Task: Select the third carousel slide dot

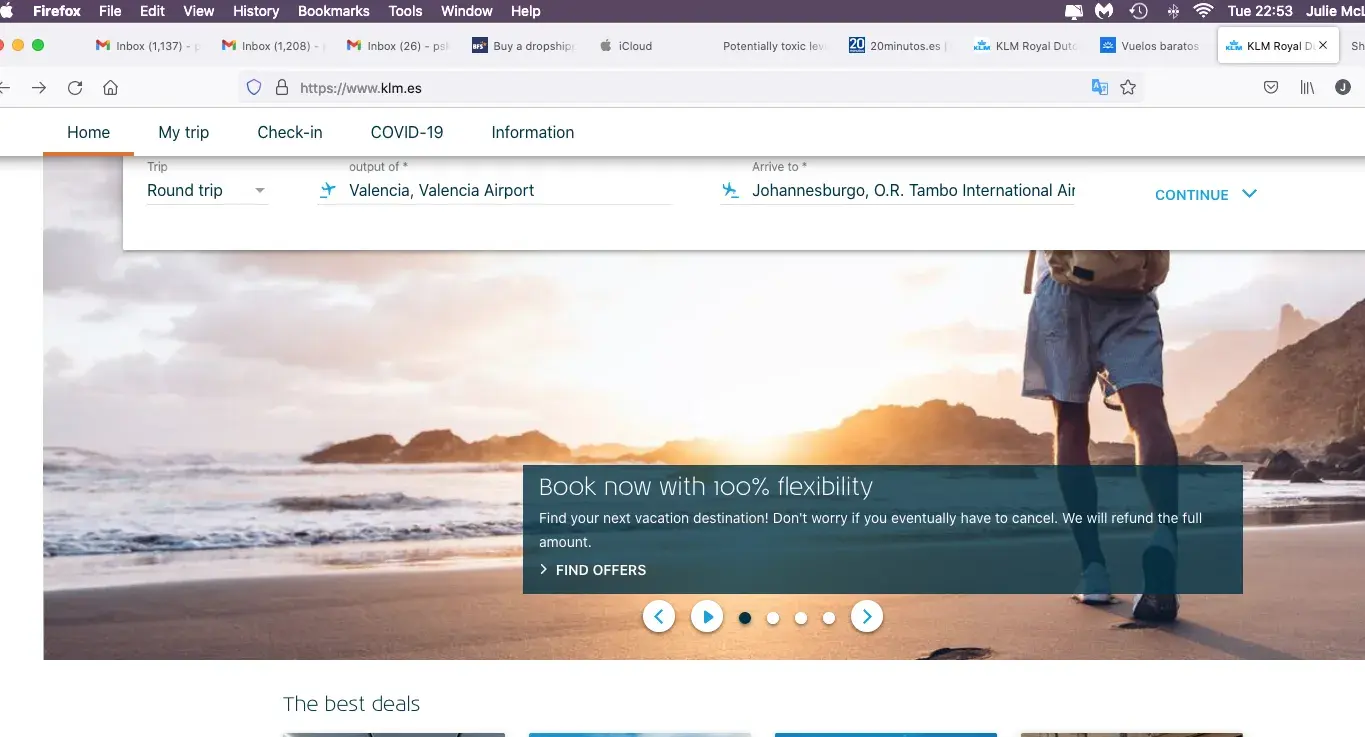Action: [801, 618]
